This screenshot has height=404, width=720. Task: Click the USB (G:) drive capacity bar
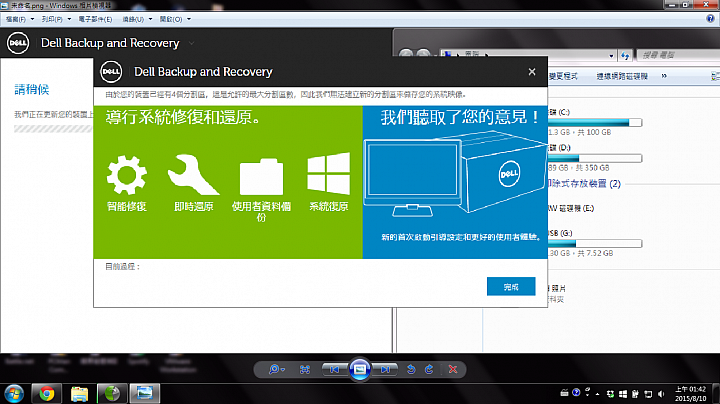595,244
